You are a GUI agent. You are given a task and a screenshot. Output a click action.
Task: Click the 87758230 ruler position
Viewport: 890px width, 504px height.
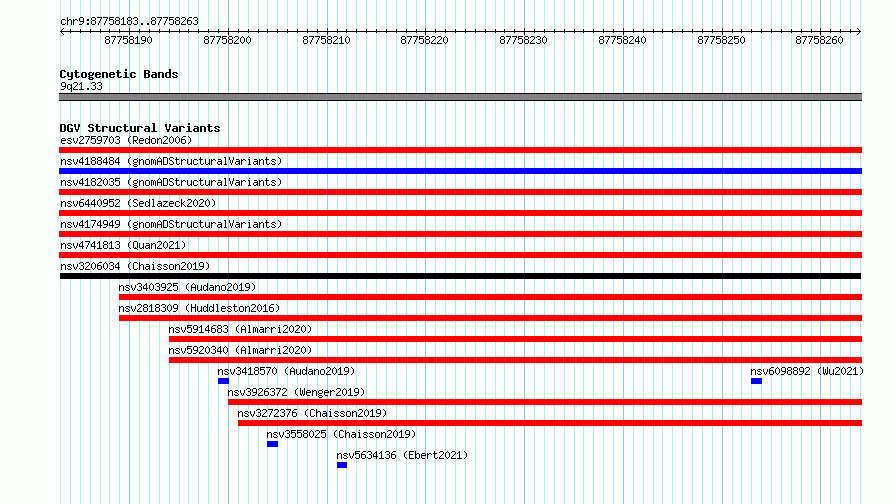523,40
